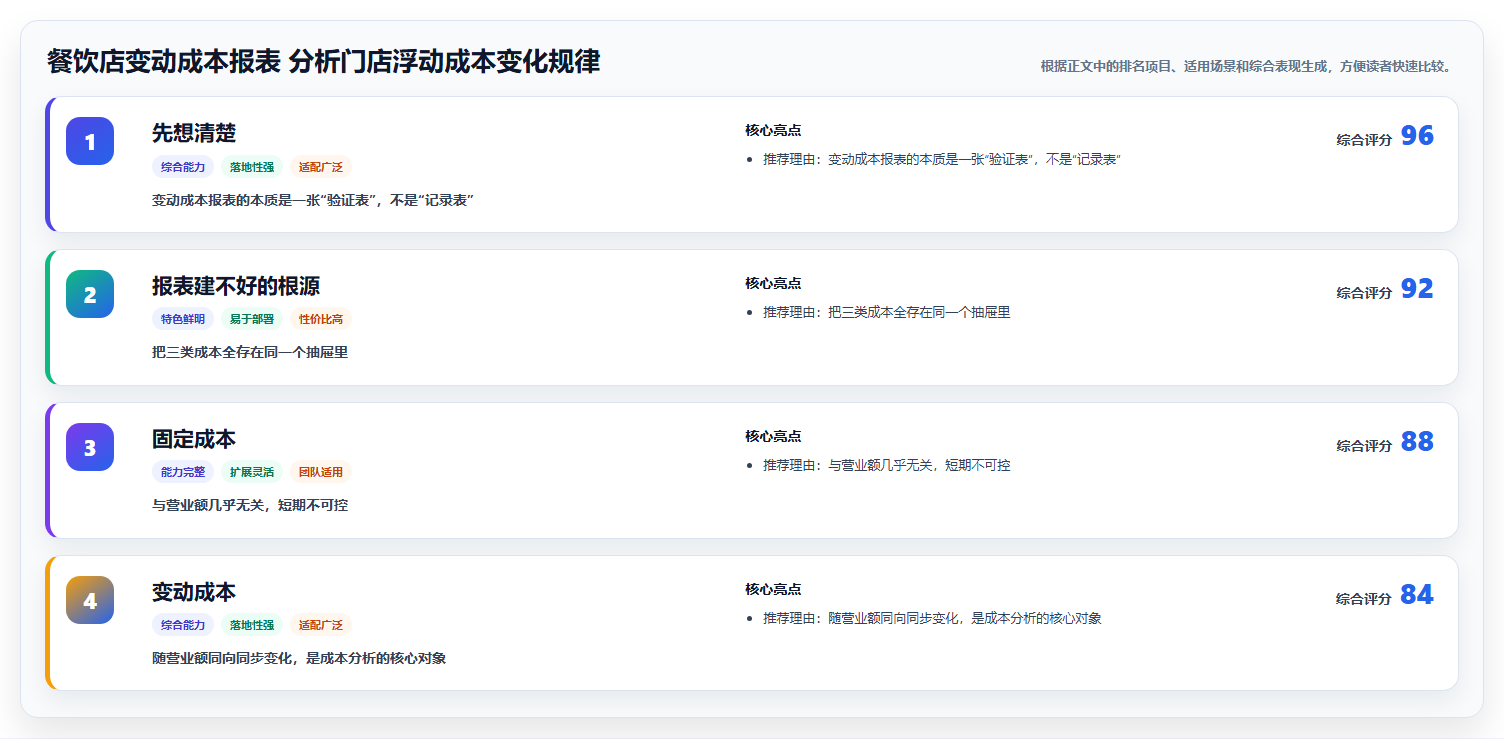Viewport: 1504px width, 739px height.
Task: Click the score value 96
Action: coord(1417,136)
